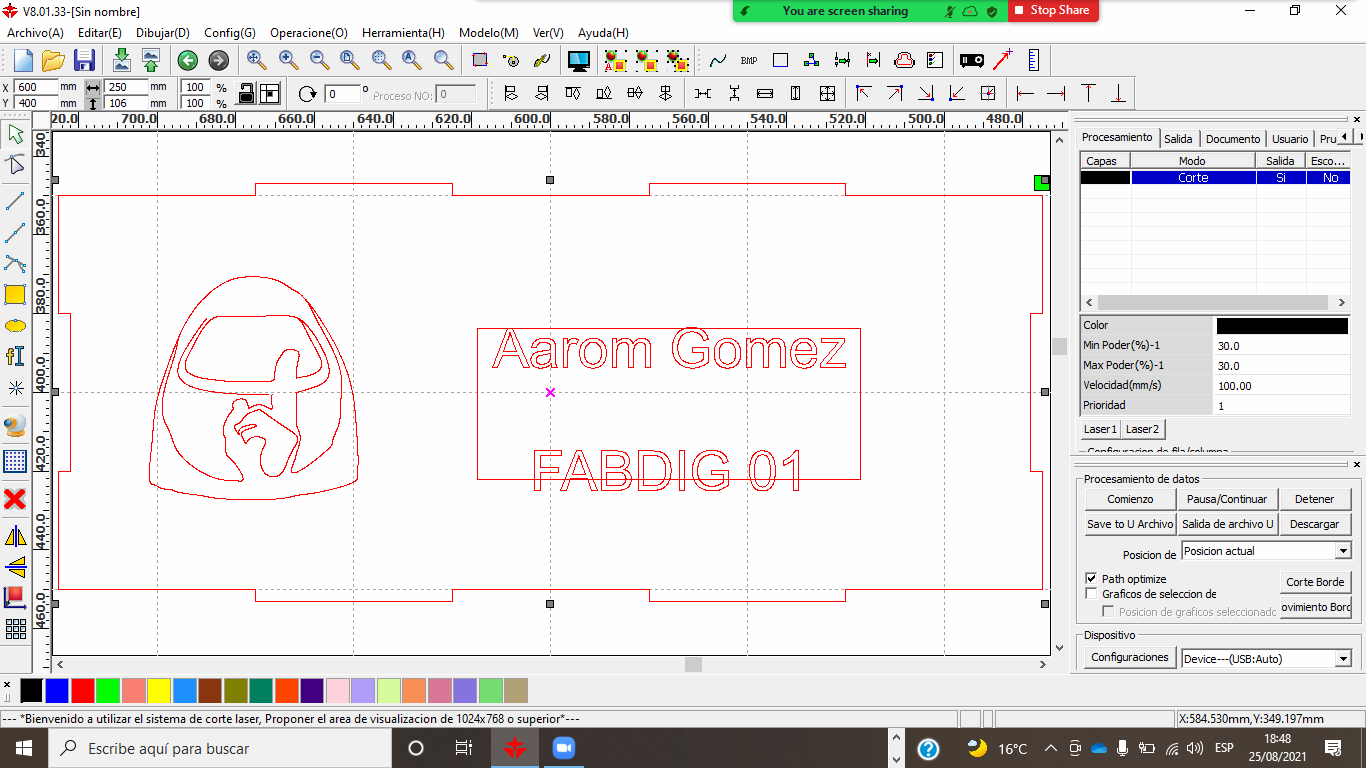Click Save to U Archivo button
The image size is (1366, 768).
(1130, 524)
